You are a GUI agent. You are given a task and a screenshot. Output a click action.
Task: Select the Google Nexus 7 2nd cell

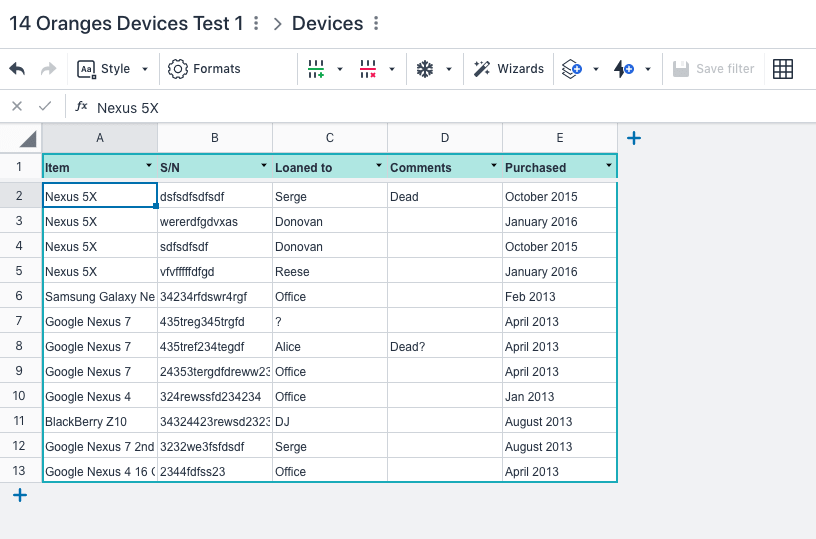coord(100,446)
